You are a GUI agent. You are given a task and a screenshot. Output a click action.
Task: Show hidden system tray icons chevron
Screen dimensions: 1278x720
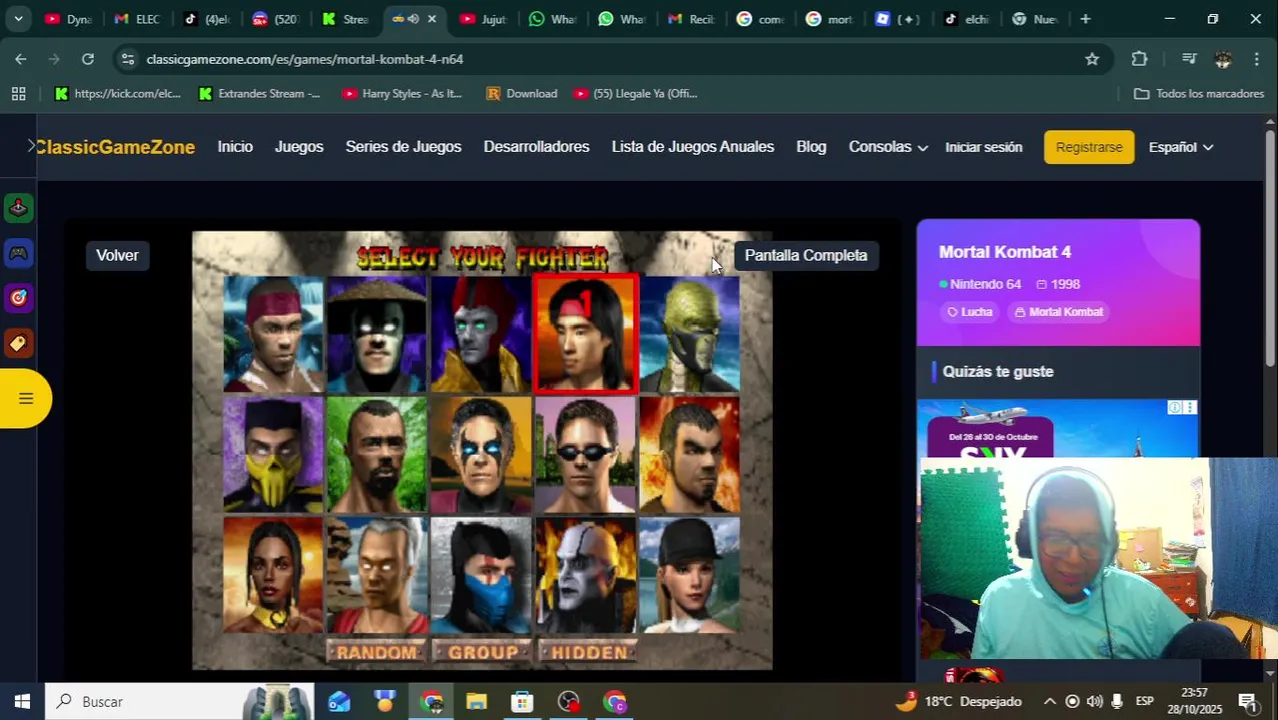click(1049, 701)
